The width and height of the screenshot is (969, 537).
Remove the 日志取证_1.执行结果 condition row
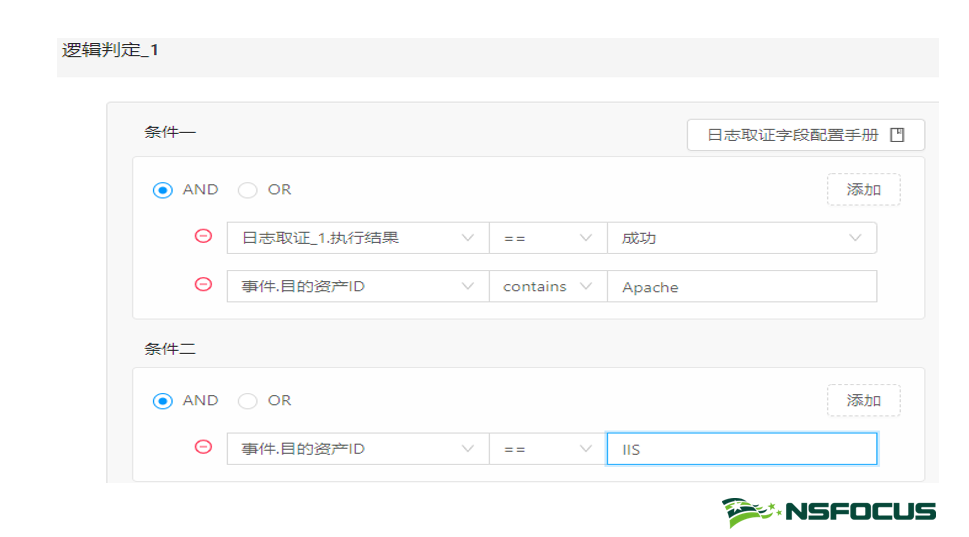pos(203,237)
